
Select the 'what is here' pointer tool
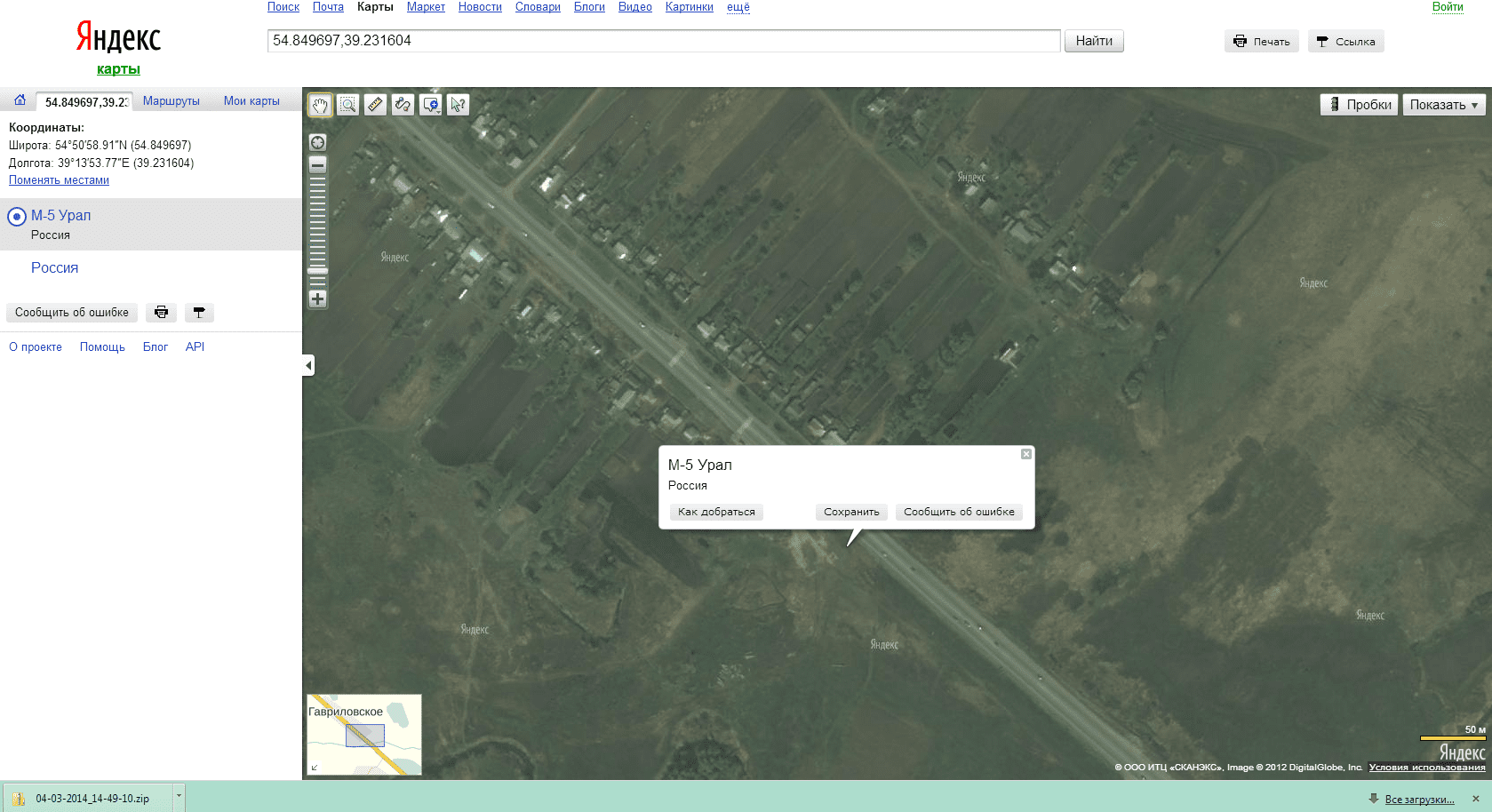pyautogui.click(x=458, y=105)
